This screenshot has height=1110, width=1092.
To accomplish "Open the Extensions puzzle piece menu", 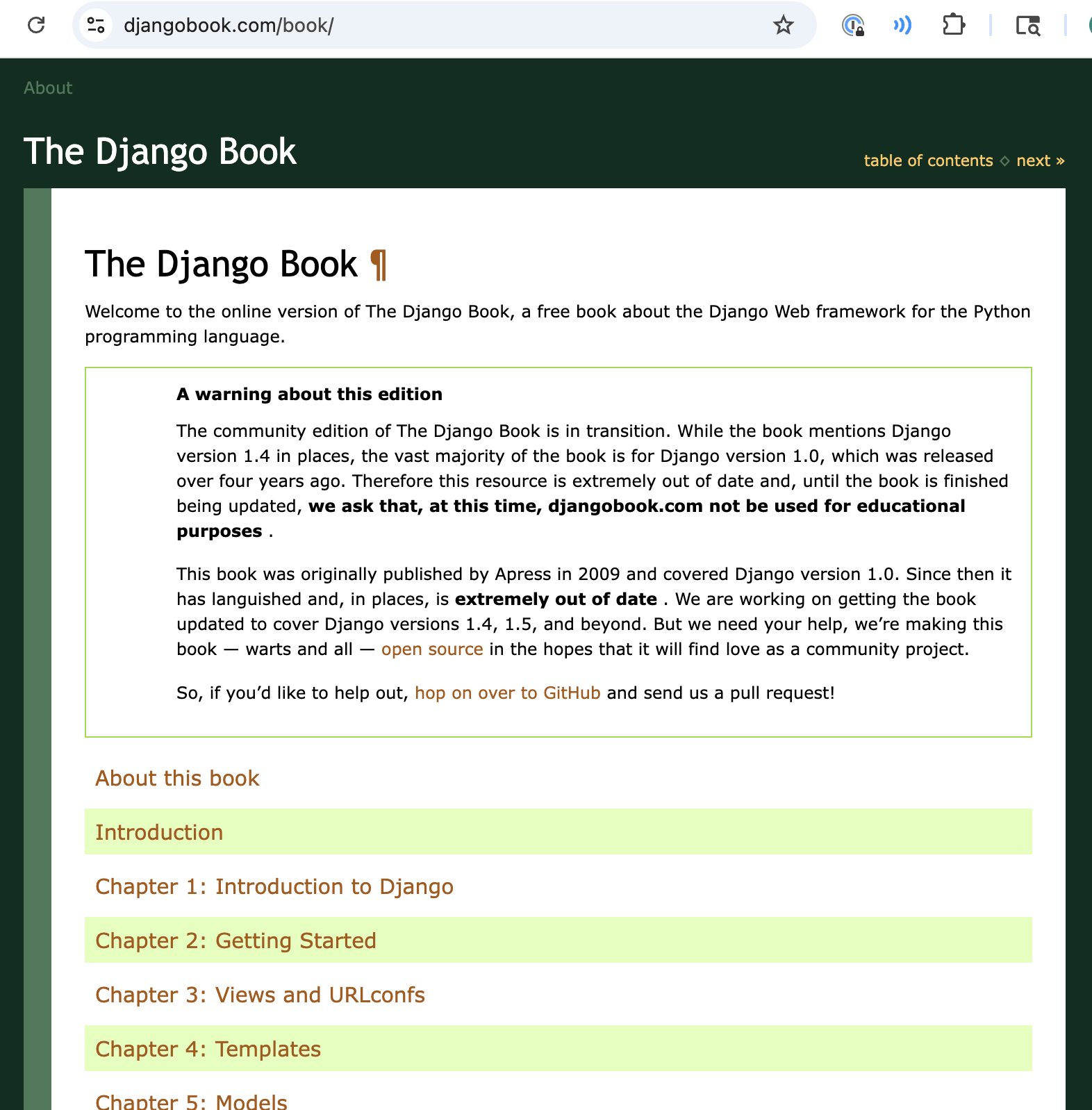I will (954, 25).
